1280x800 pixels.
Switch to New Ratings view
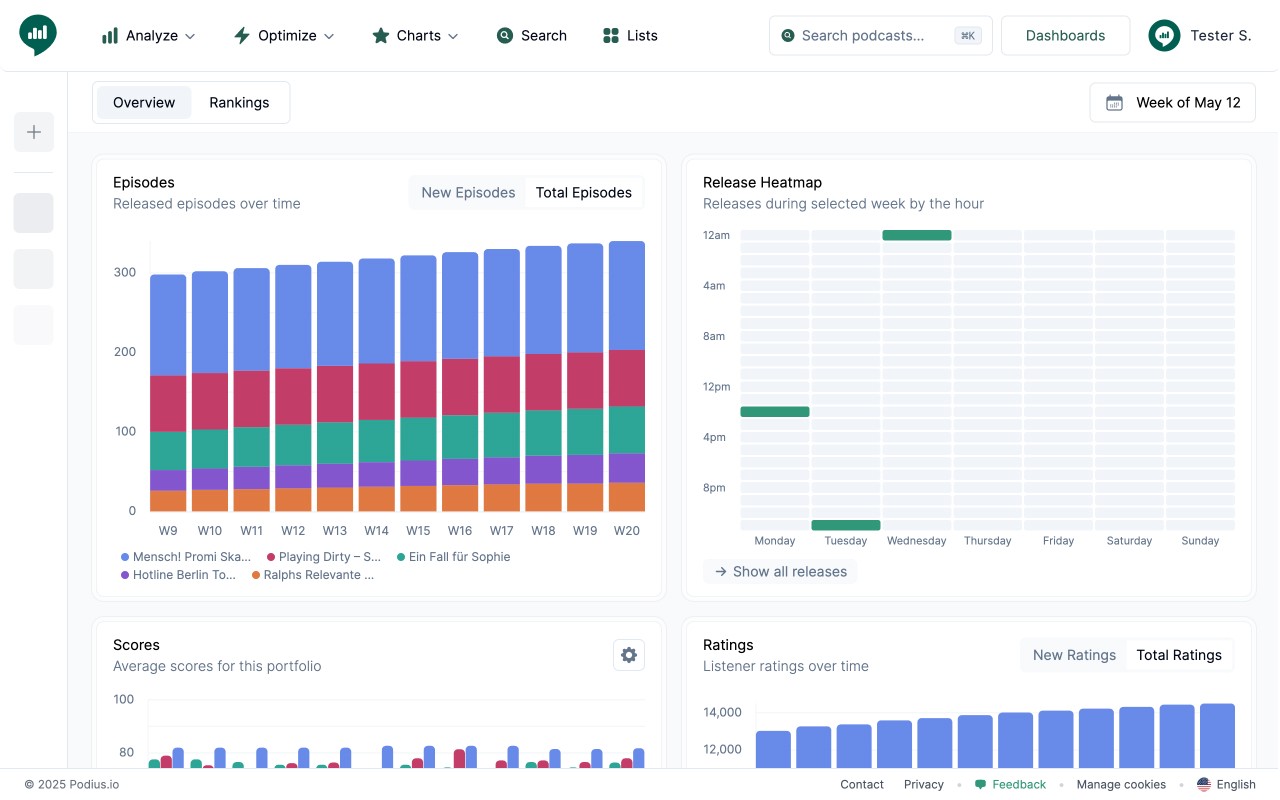(1074, 655)
